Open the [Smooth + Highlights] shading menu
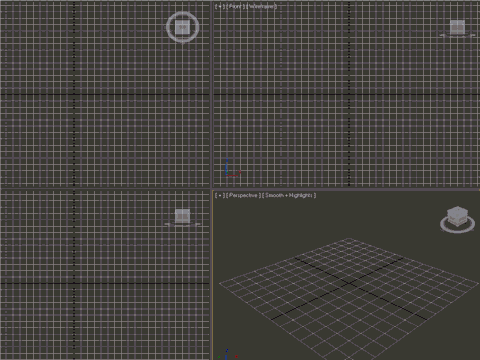This screenshot has width=480, height=360. coord(289,195)
